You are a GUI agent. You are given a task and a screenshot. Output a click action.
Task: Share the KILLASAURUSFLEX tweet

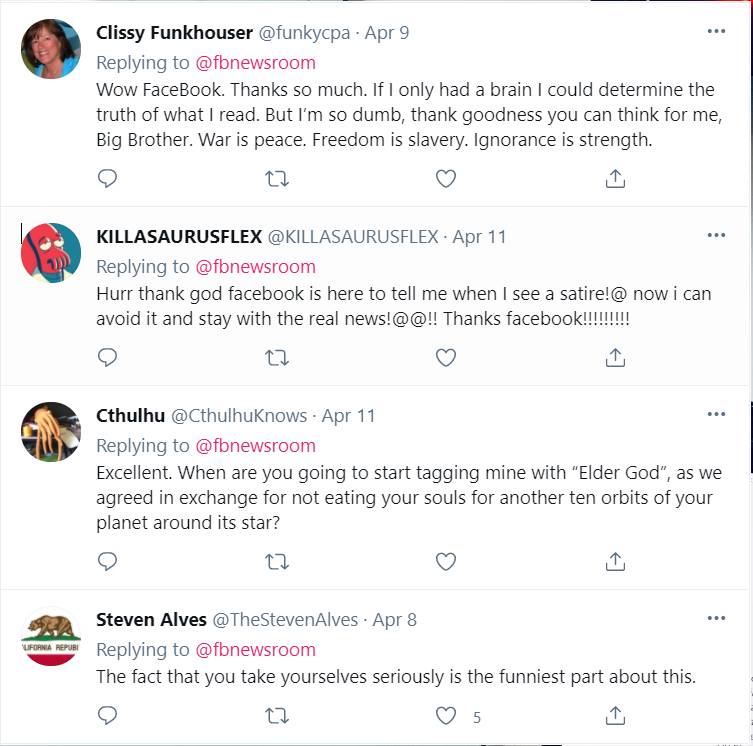click(x=616, y=357)
